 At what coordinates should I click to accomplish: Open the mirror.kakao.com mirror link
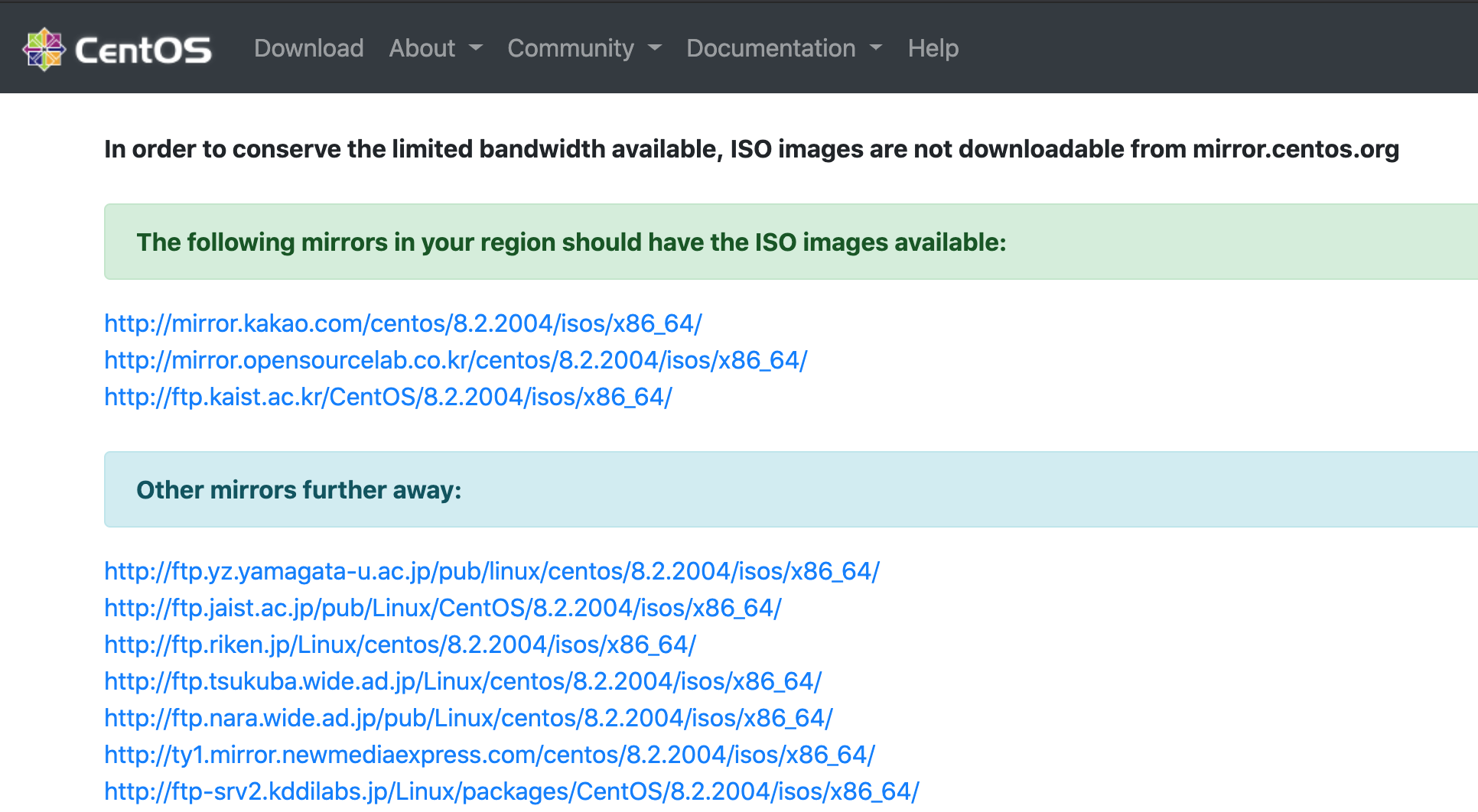pyautogui.click(x=403, y=323)
